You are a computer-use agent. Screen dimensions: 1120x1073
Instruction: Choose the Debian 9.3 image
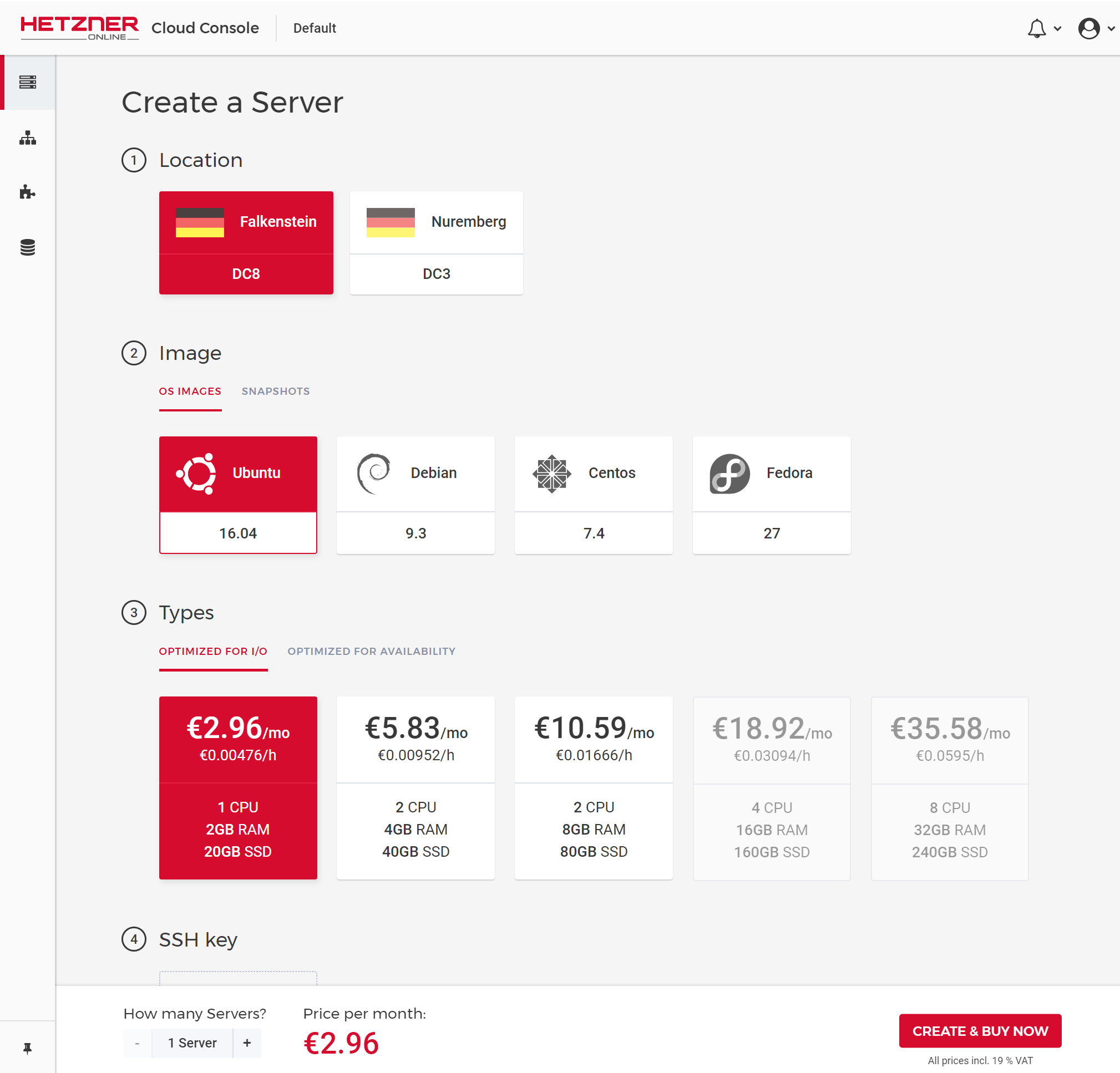click(415, 495)
